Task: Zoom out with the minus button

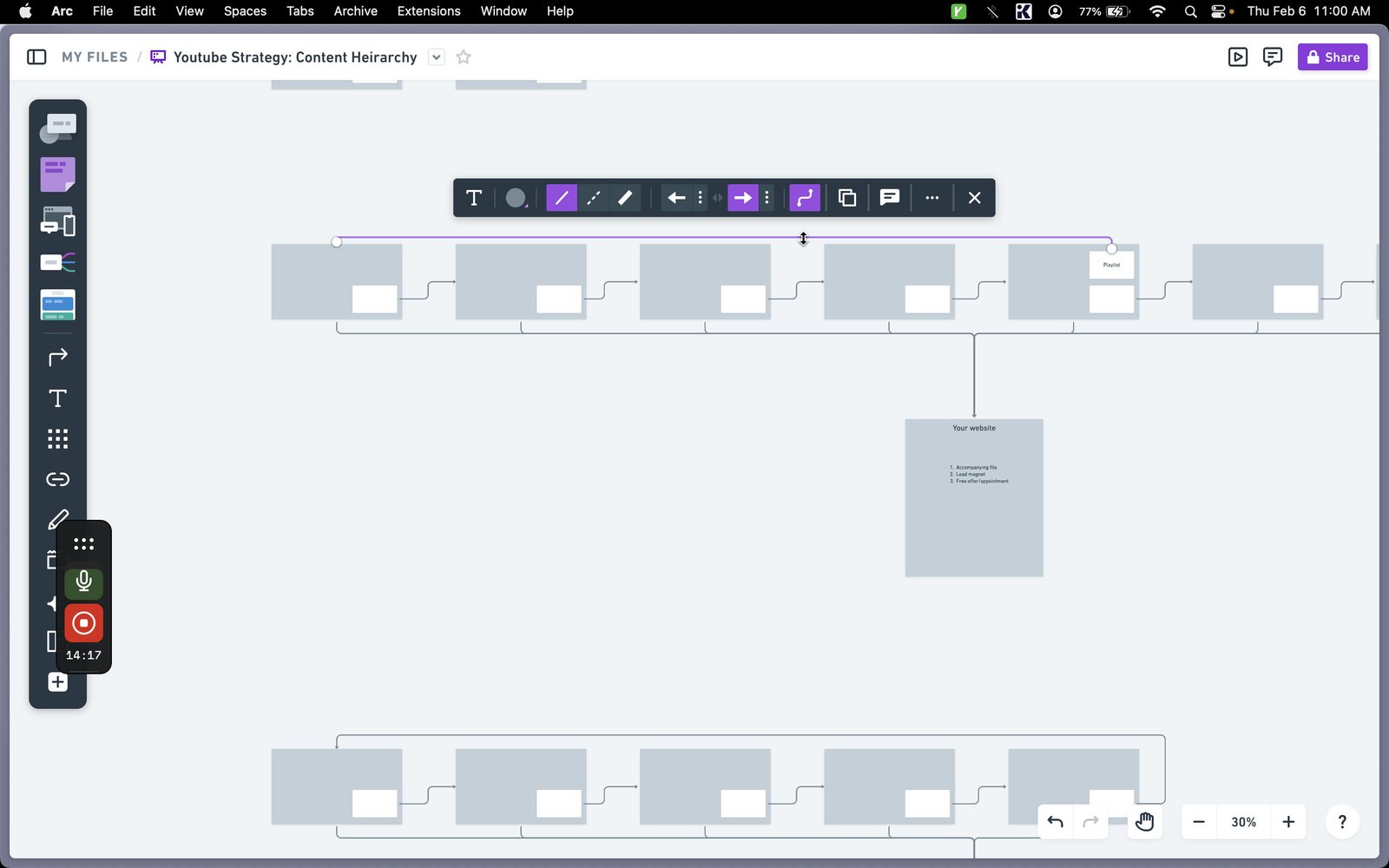Action: (x=1199, y=822)
